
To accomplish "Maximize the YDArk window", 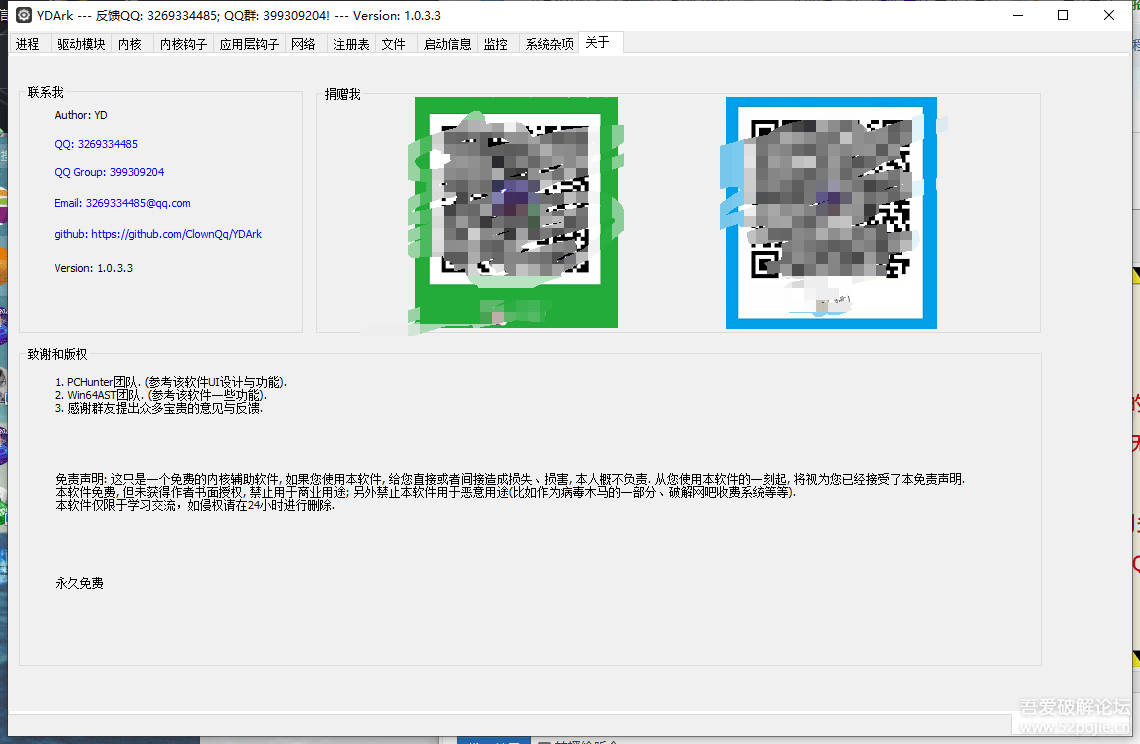I will click(x=1063, y=15).
